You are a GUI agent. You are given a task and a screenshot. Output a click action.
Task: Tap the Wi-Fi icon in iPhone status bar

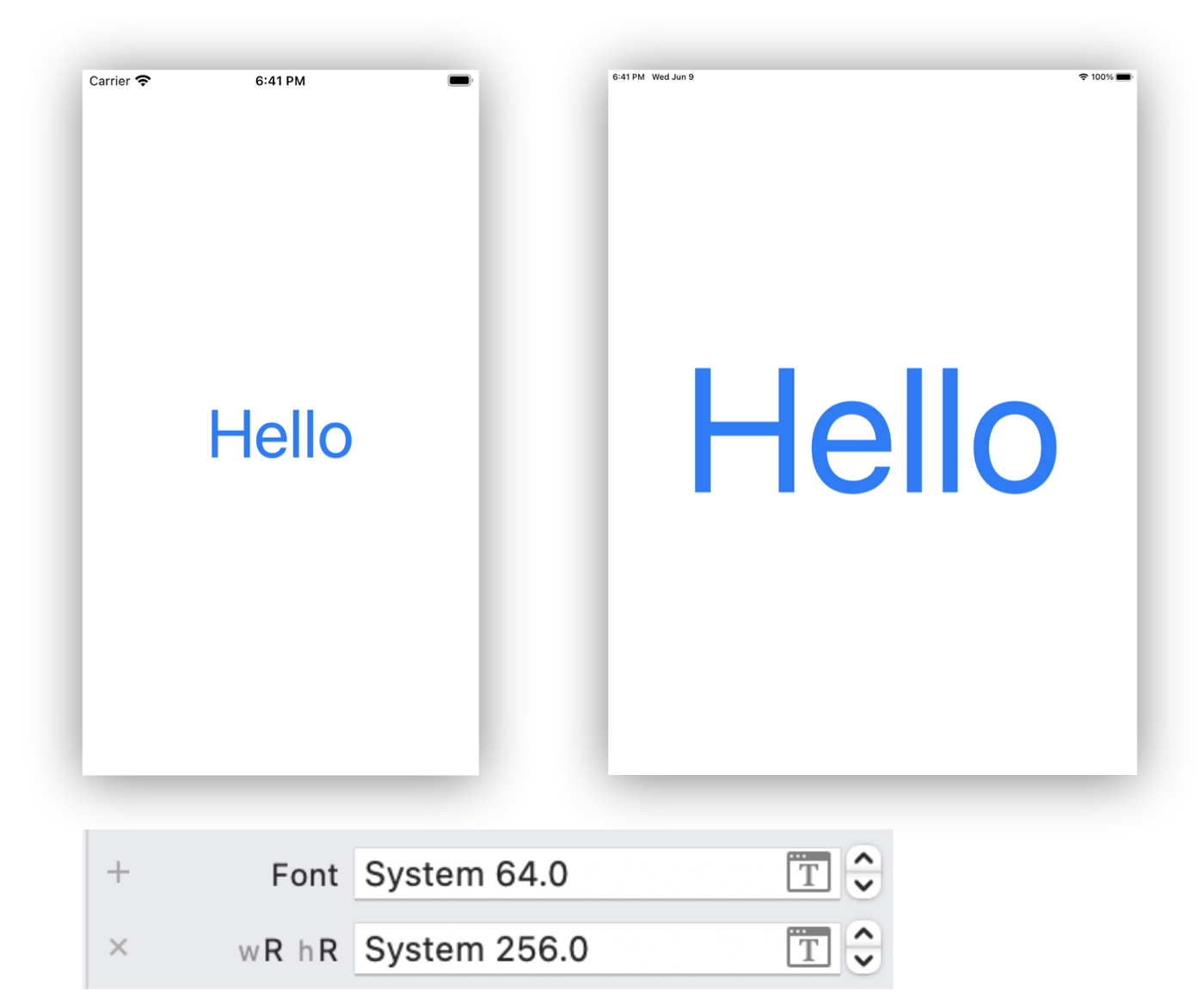(143, 80)
